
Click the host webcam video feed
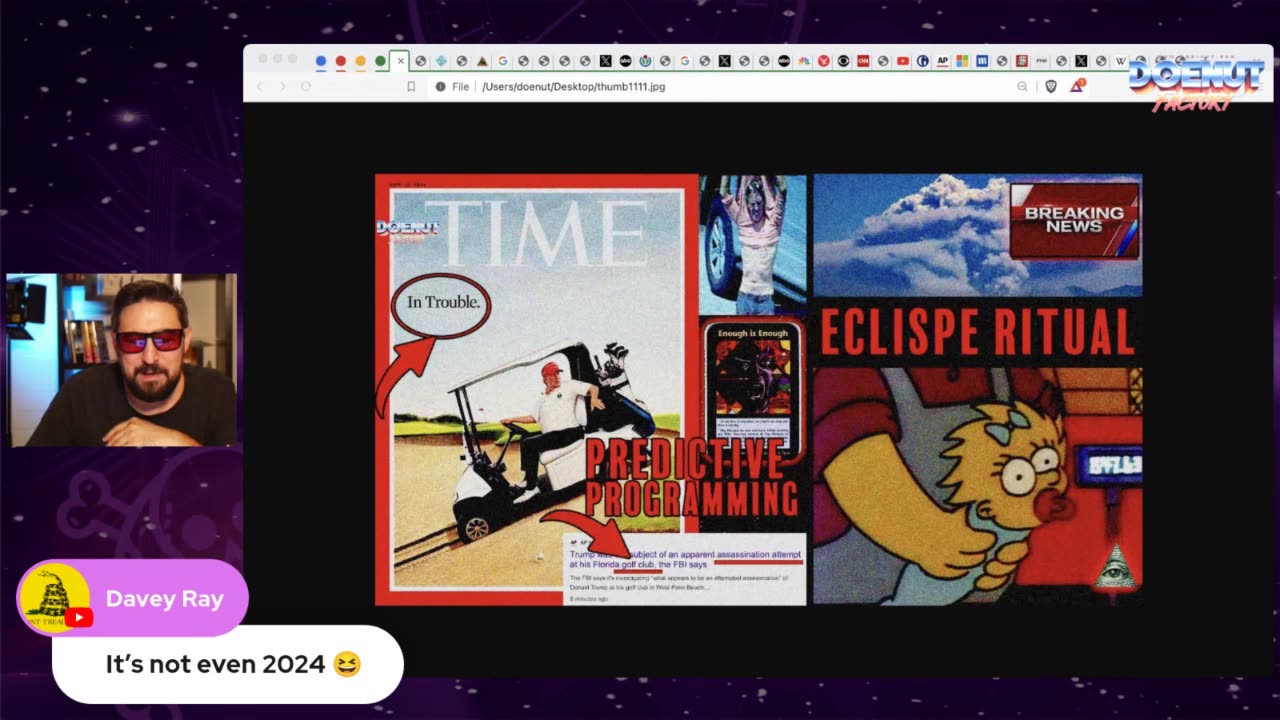121,359
